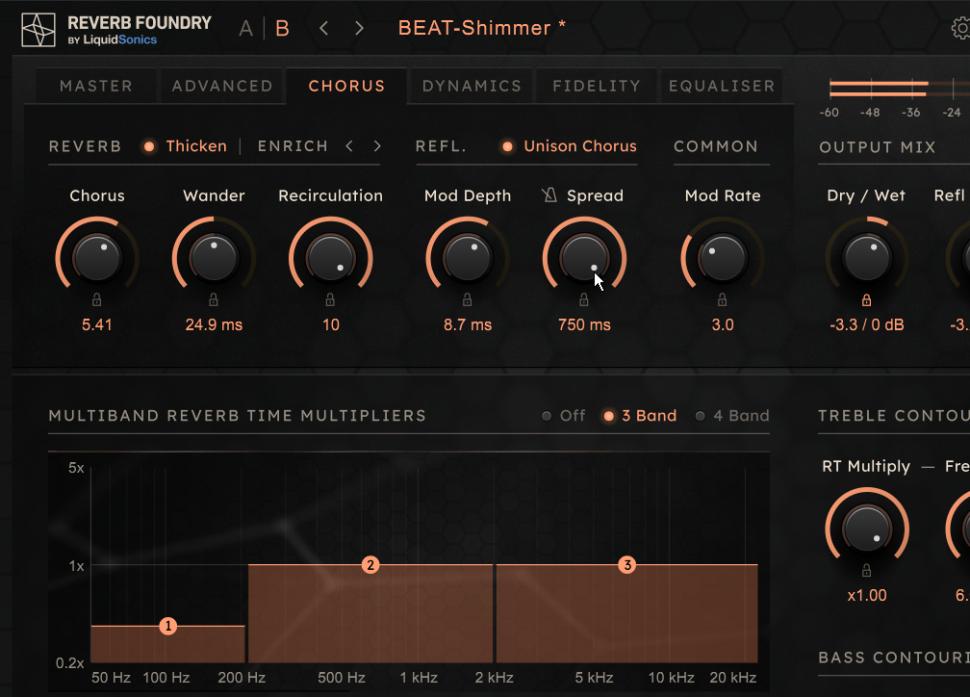Screen dimensions: 970x697
Task: Click the lock icon under Chorus knob
Action: [x=97, y=299]
